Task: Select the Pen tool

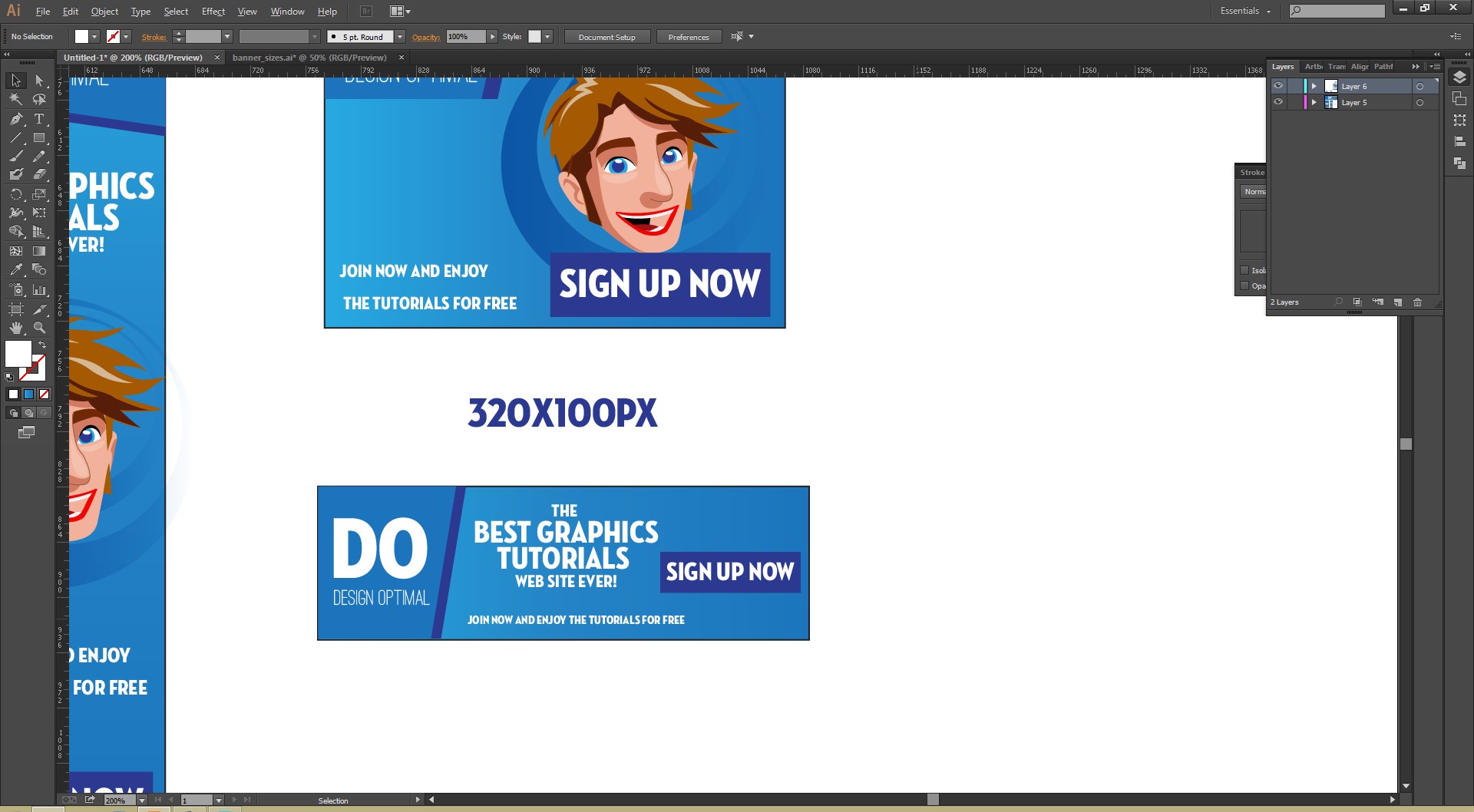Action: [15, 119]
